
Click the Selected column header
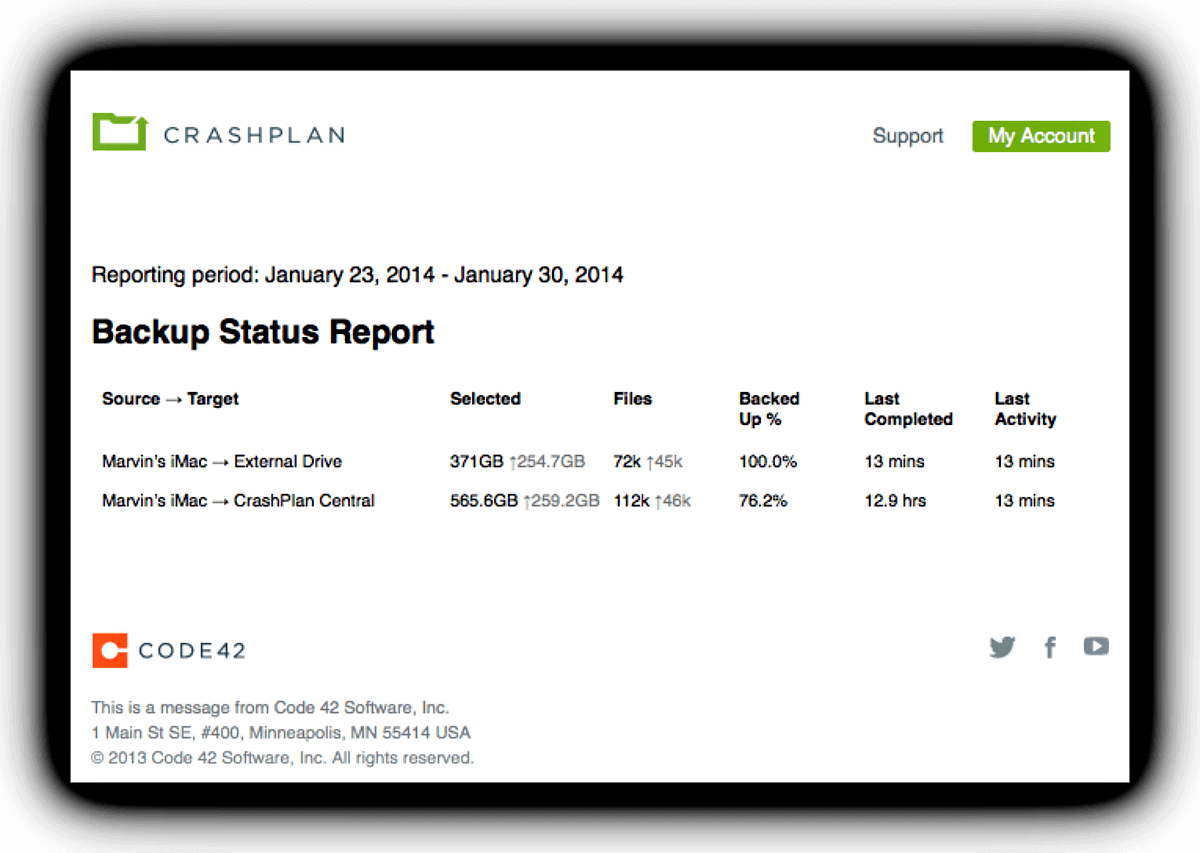(x=485, y=398)
